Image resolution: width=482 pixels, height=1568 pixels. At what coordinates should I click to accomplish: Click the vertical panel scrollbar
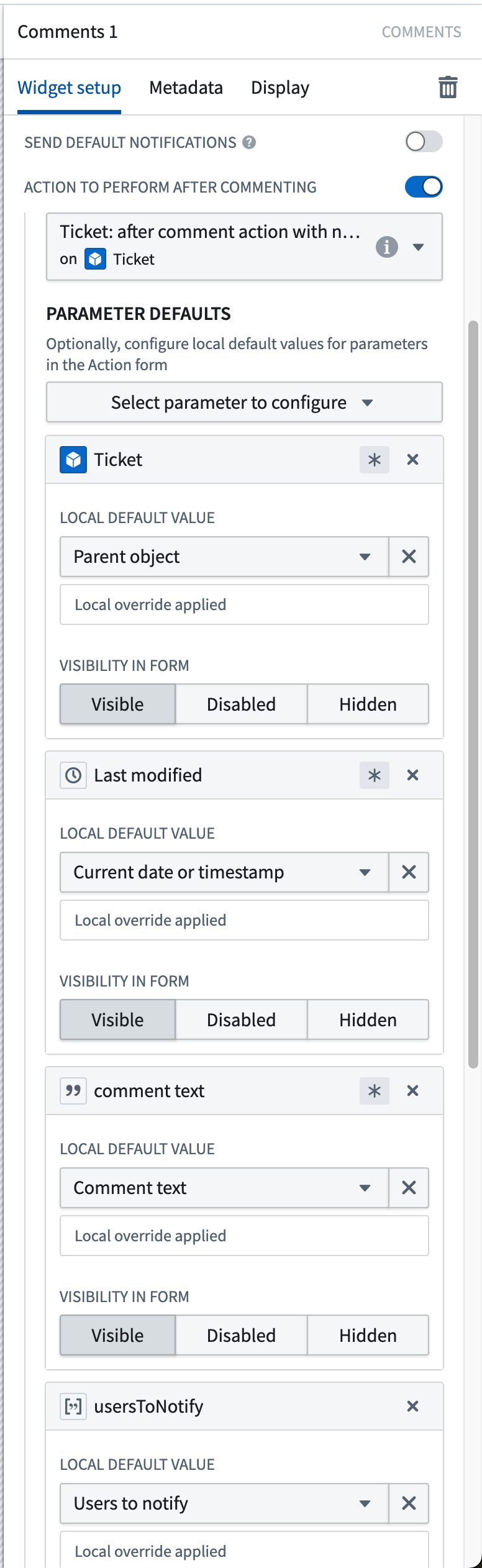(473, 695)
